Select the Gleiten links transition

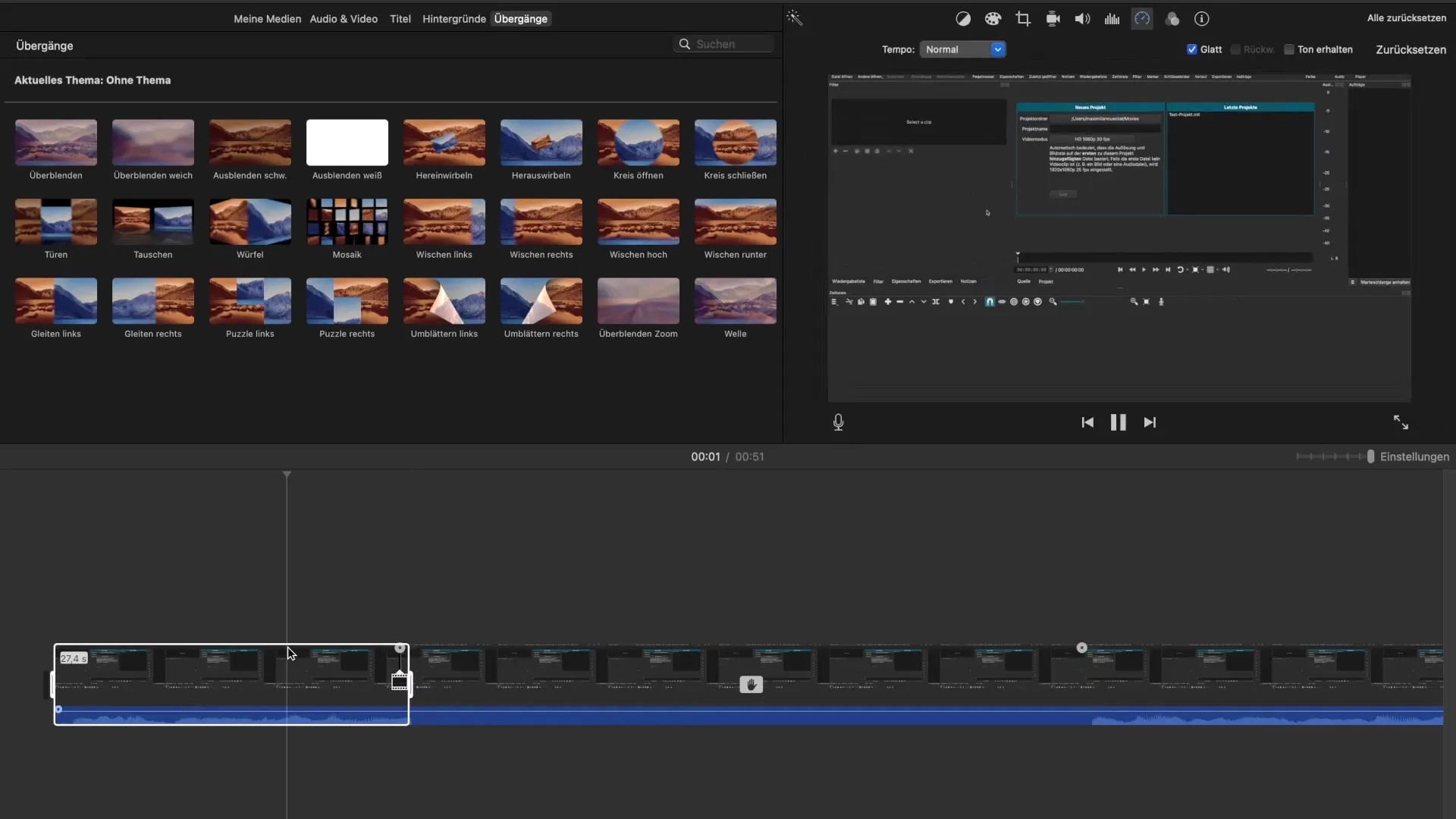56,301
